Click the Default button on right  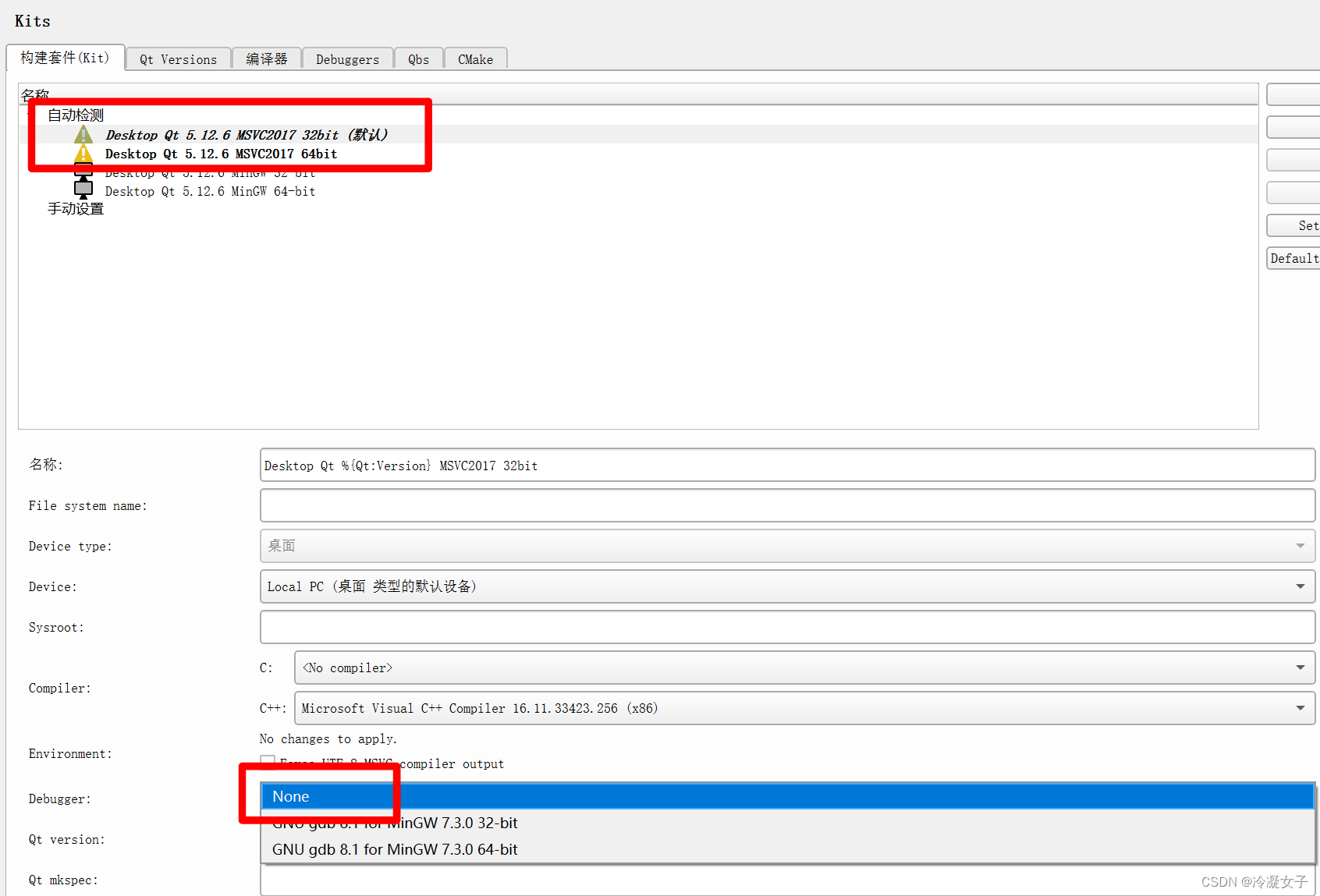[1295, 258]
